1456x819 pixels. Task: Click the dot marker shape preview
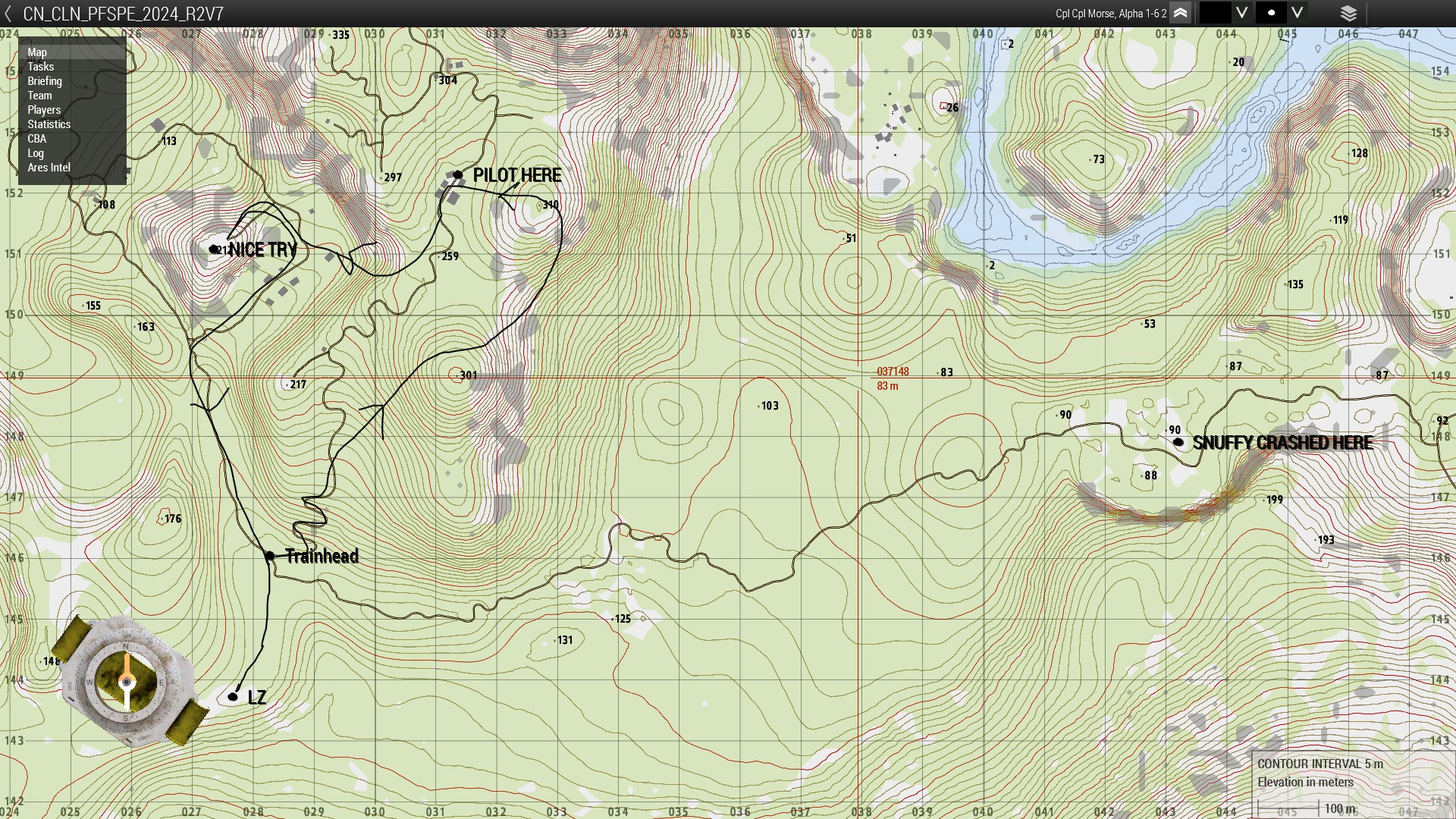tap(1271, 13)
